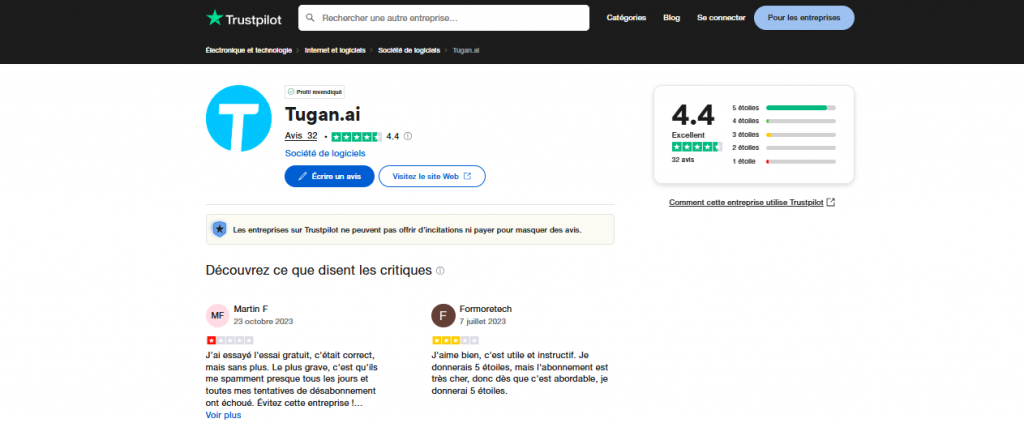Click the date 23 octobre 2023

[263, 321]
